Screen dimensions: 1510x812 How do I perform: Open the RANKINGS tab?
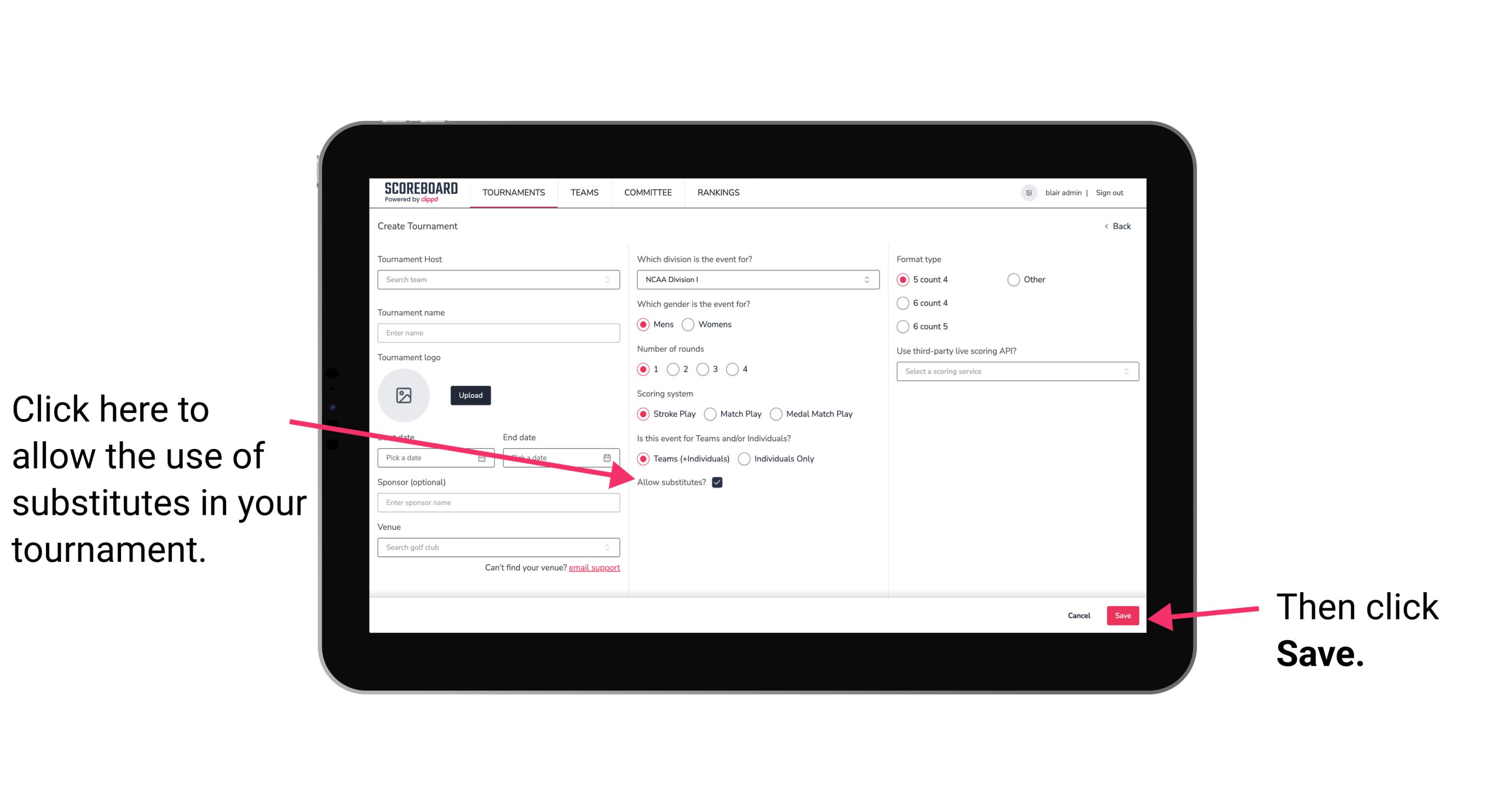click(x=720, y=192)
